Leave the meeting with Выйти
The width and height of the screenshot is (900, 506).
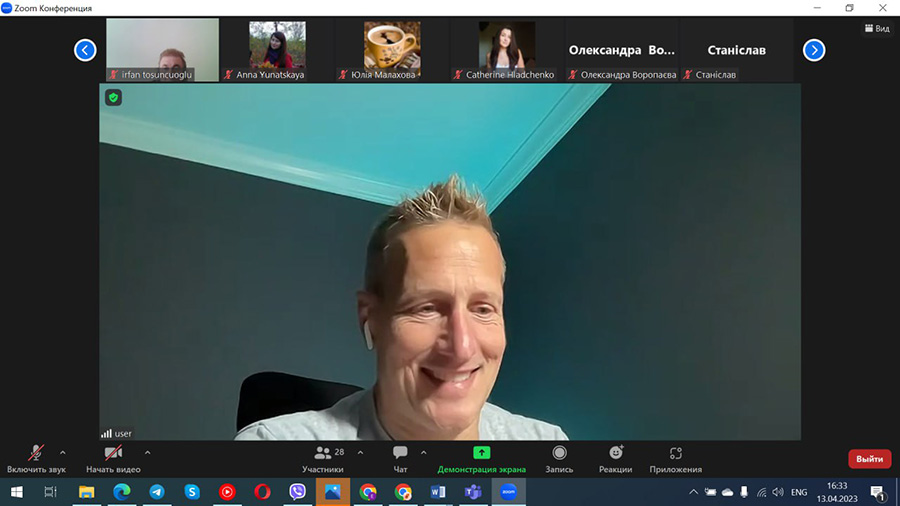pyautogui.click(x=870, y=459)
